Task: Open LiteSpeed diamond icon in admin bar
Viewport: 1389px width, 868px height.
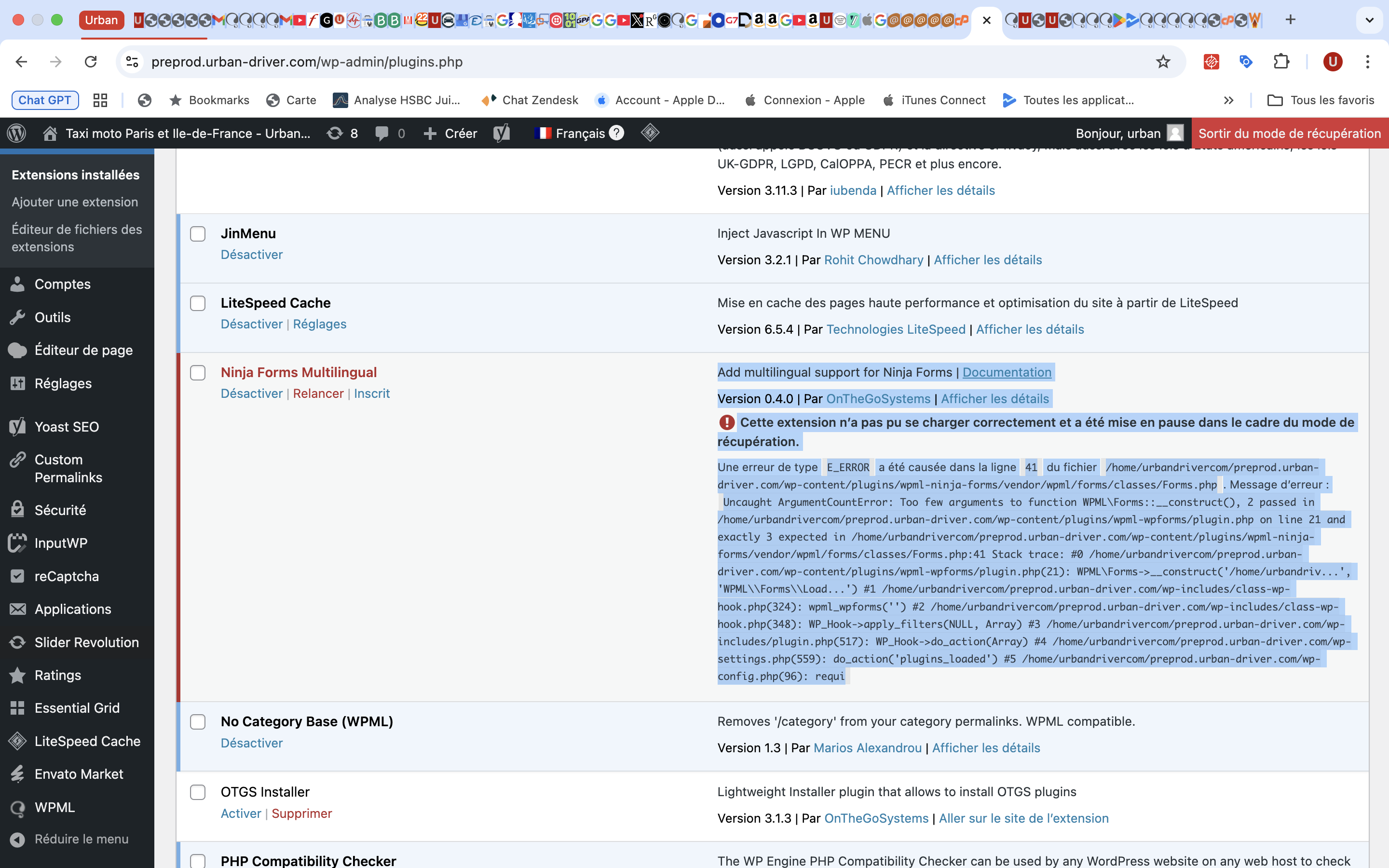Action: coord(650,133)
